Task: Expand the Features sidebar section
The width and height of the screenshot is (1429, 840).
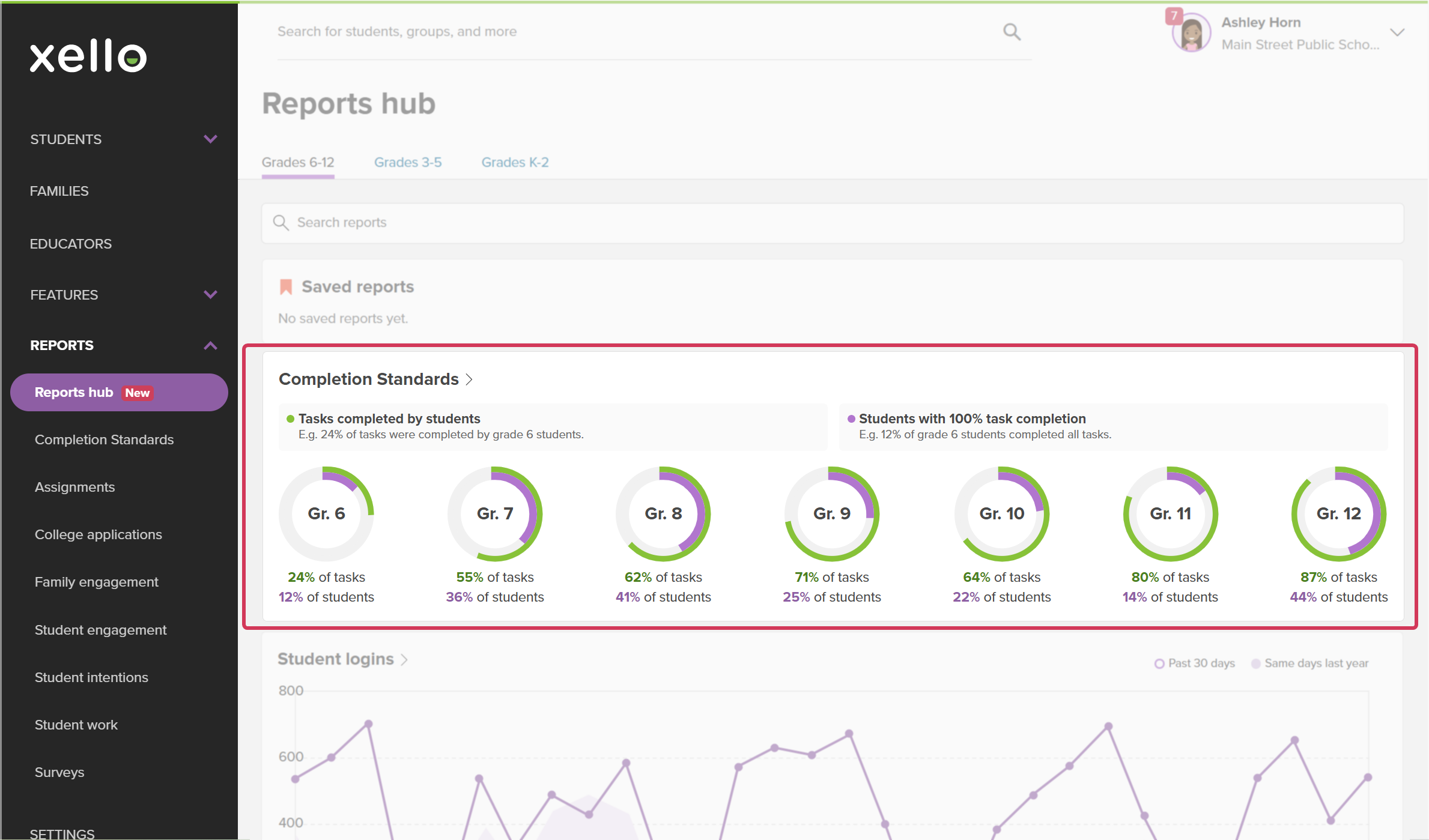Action: (x=210, y=295)
